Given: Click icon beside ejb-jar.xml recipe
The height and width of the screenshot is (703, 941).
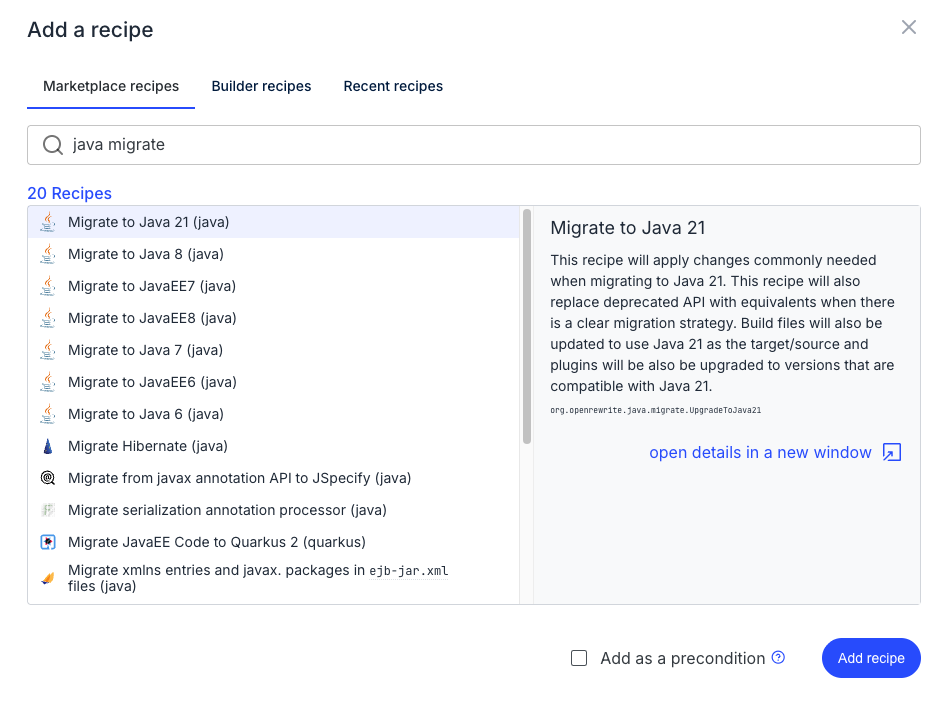Looking at the screenshot, I should (48, 578).
